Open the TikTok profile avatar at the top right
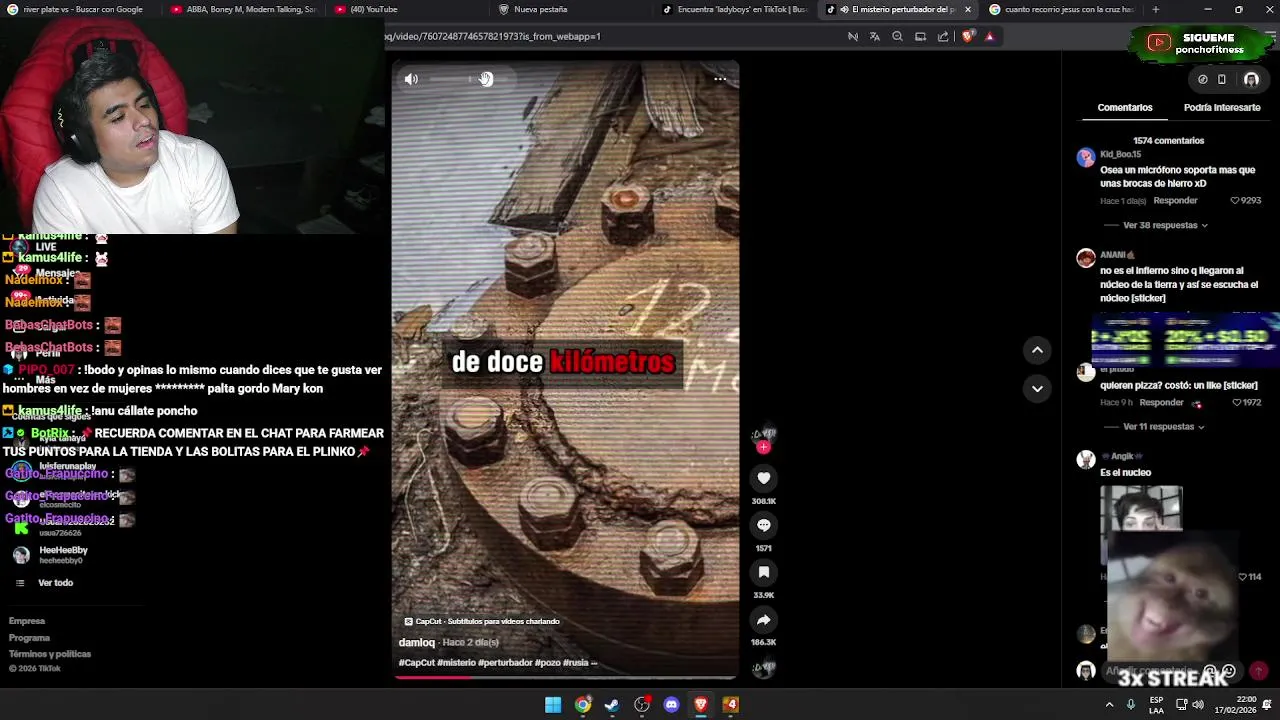Screen dimensions: 1280x720 pyautogui.click(x=1251, y=79)
